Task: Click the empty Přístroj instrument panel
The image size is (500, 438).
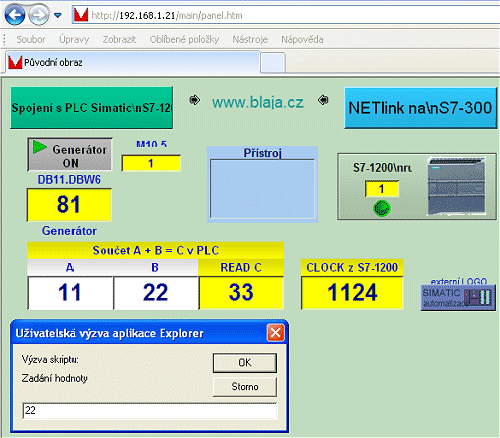Action: click(x=262, y=189)
